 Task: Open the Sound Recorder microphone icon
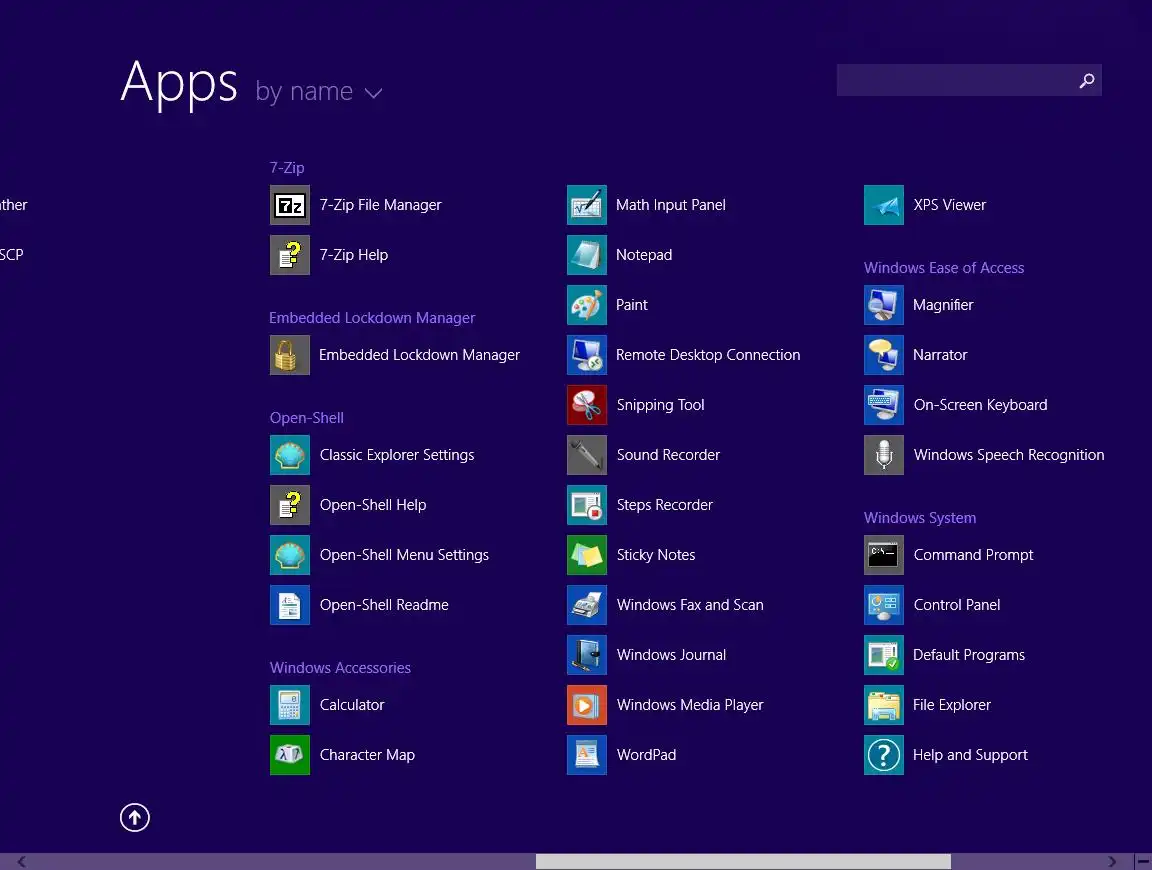point(587,455)
